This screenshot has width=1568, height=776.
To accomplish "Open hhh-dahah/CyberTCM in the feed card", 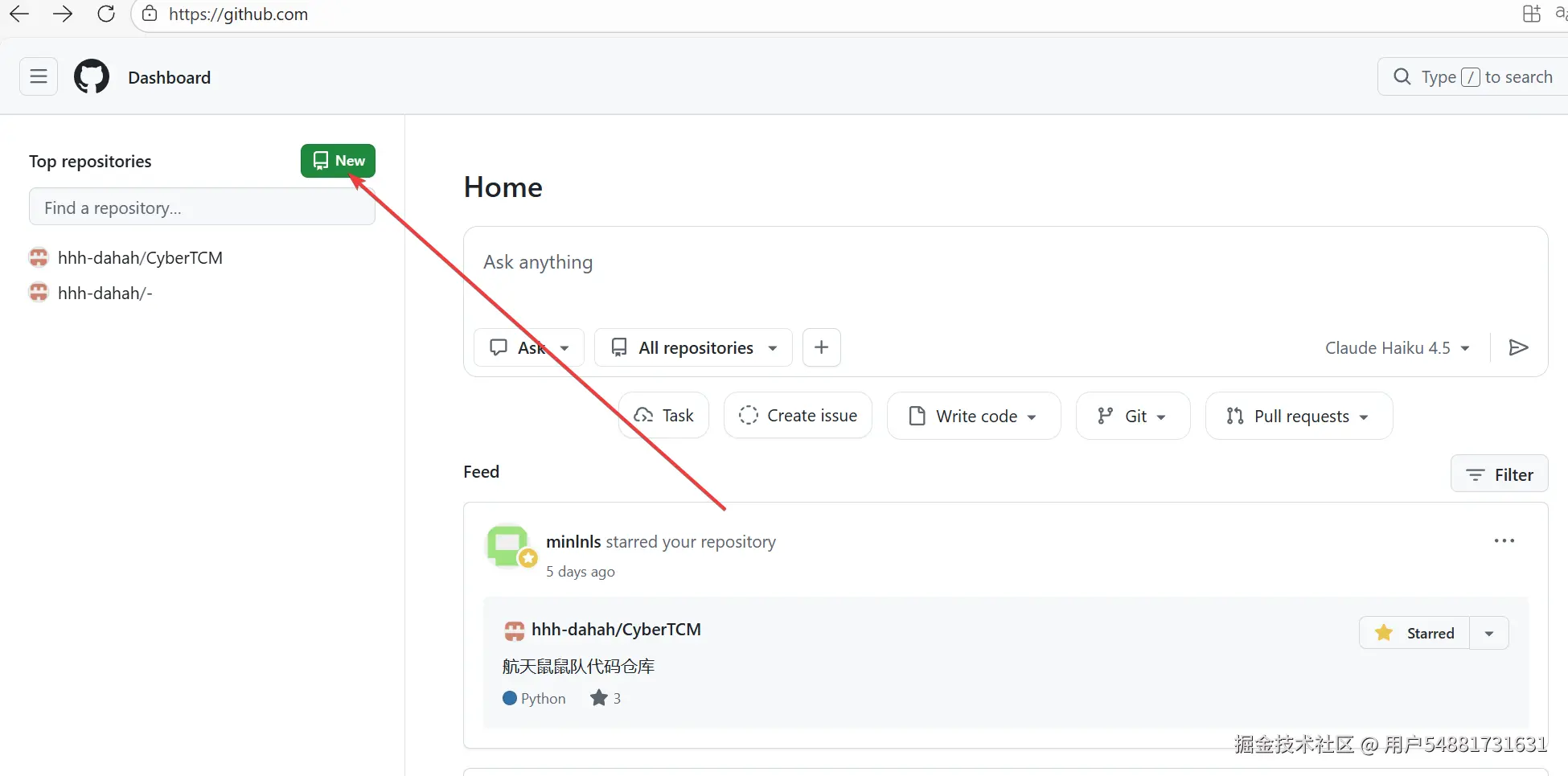I will [616, 630].
